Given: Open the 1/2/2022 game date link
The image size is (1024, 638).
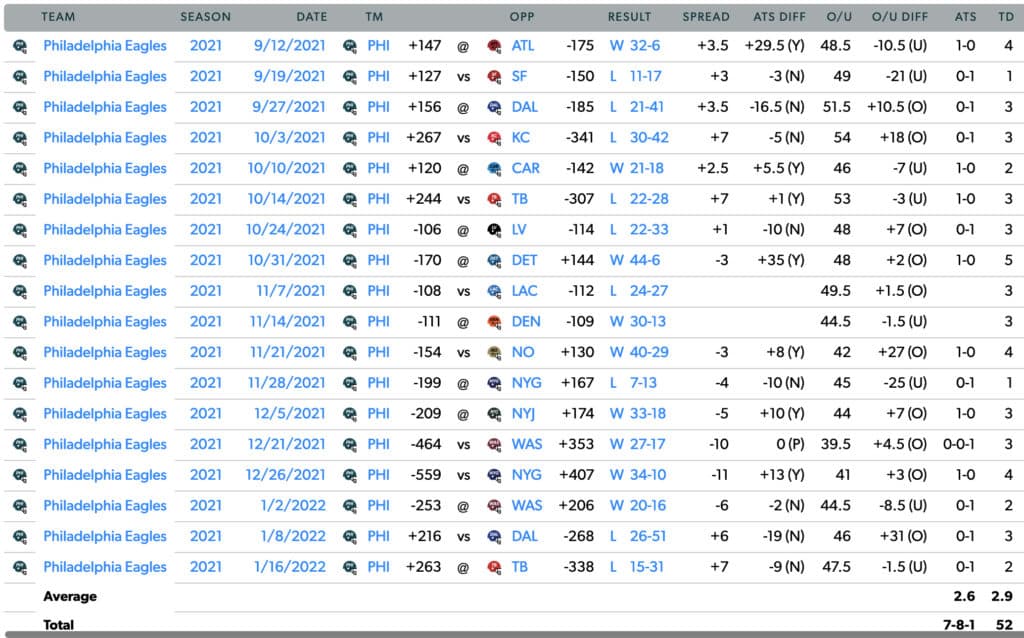Looking at the screenshot, I should coord(293,506).
